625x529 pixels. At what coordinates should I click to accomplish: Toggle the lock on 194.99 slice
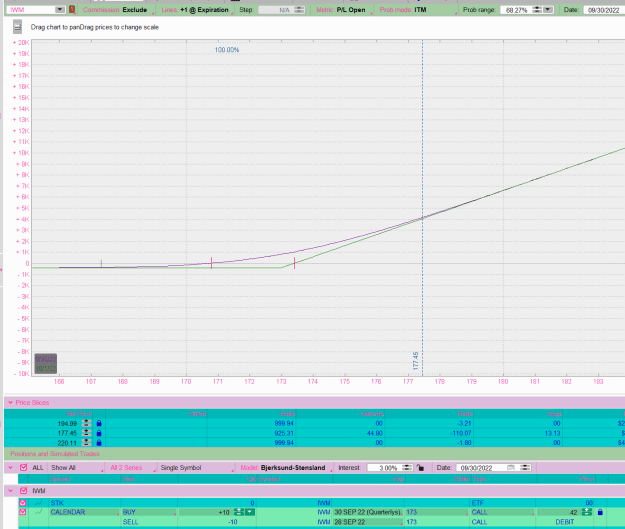[99, 423]
